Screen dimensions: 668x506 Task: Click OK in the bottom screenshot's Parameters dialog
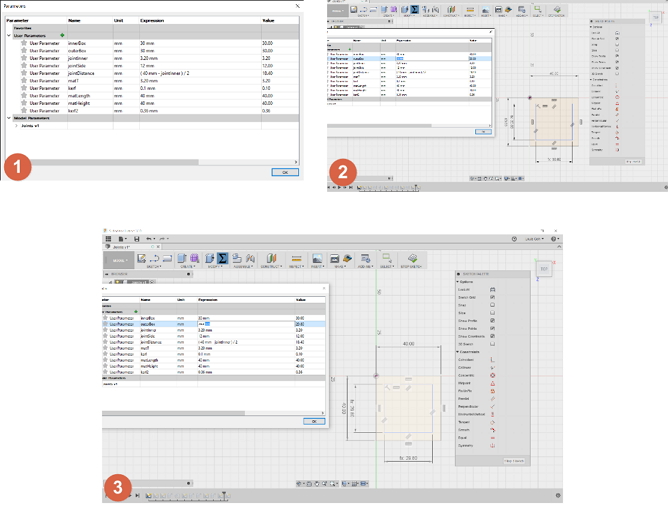click(314, 421)
